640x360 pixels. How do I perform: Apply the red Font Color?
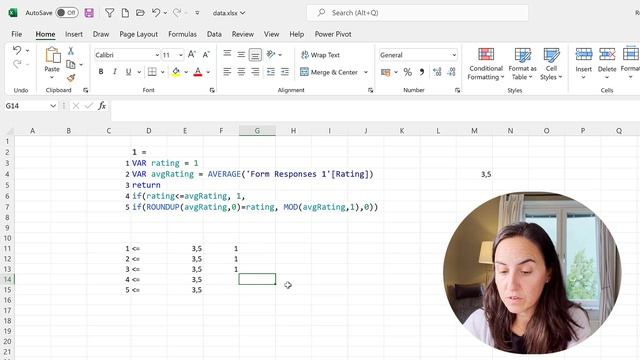tap(198, 72)
